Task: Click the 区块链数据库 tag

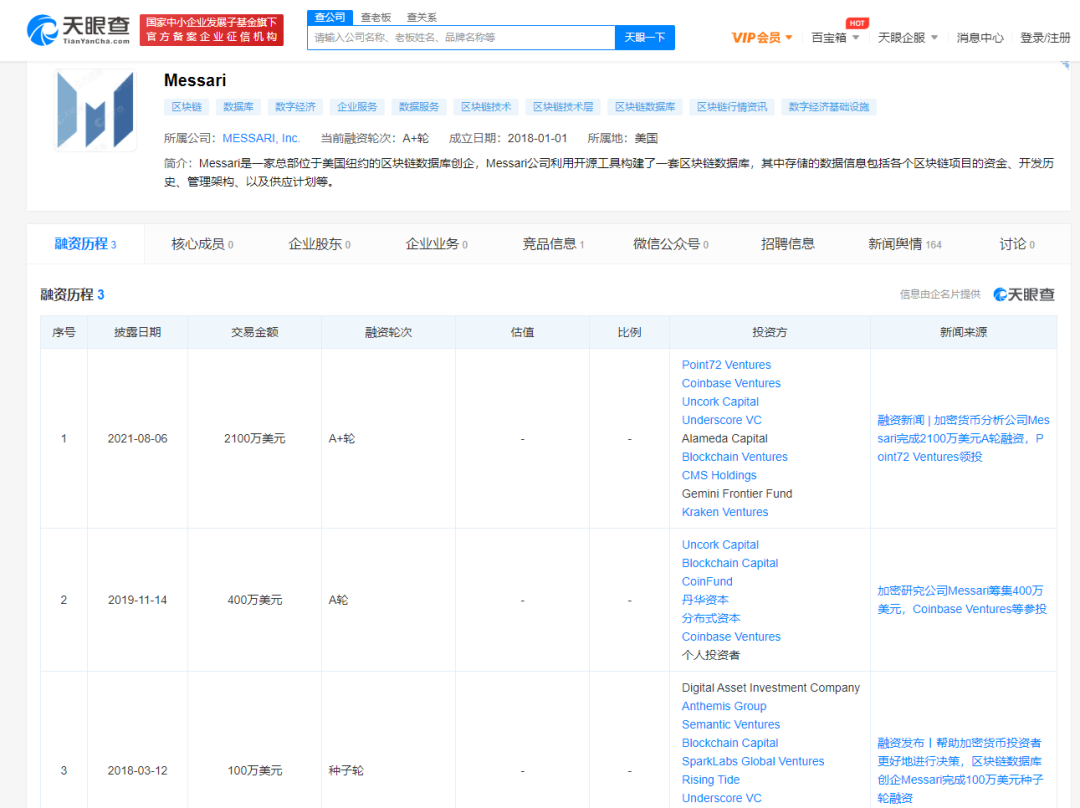Action: (645, 107)
